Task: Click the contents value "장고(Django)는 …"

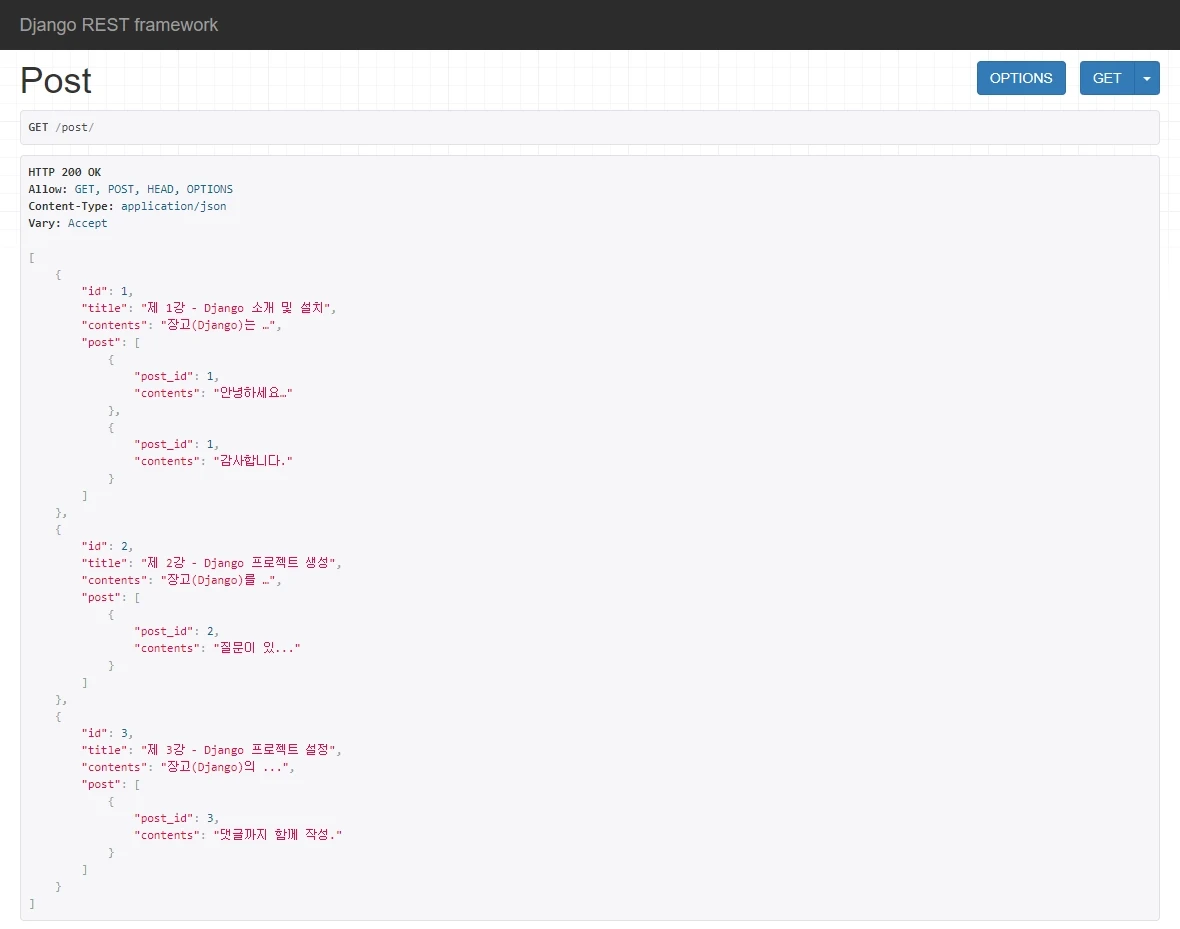Action: pyautogui.click(x=221, y=325)
